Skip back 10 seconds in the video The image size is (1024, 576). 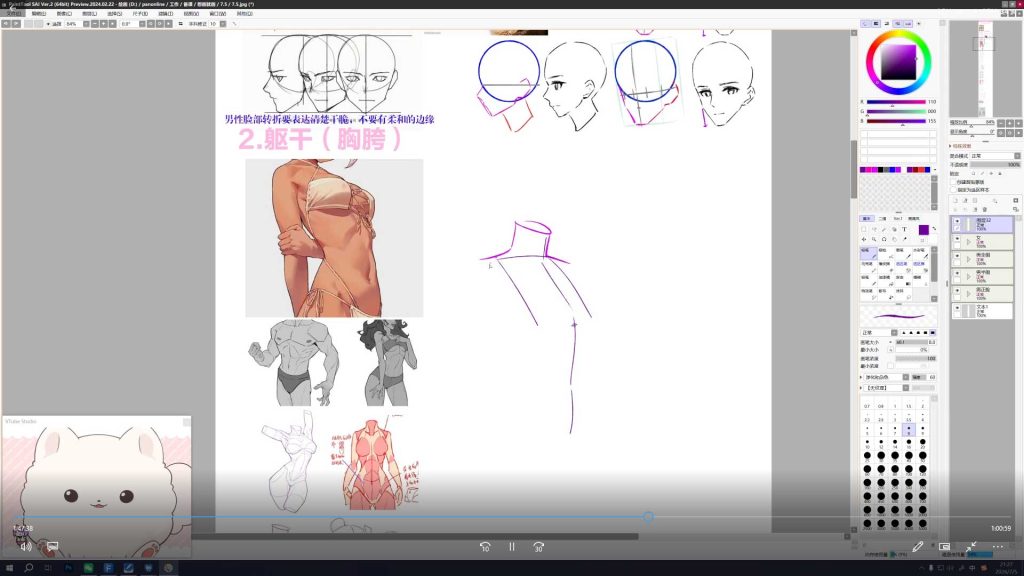coord(485,547)
